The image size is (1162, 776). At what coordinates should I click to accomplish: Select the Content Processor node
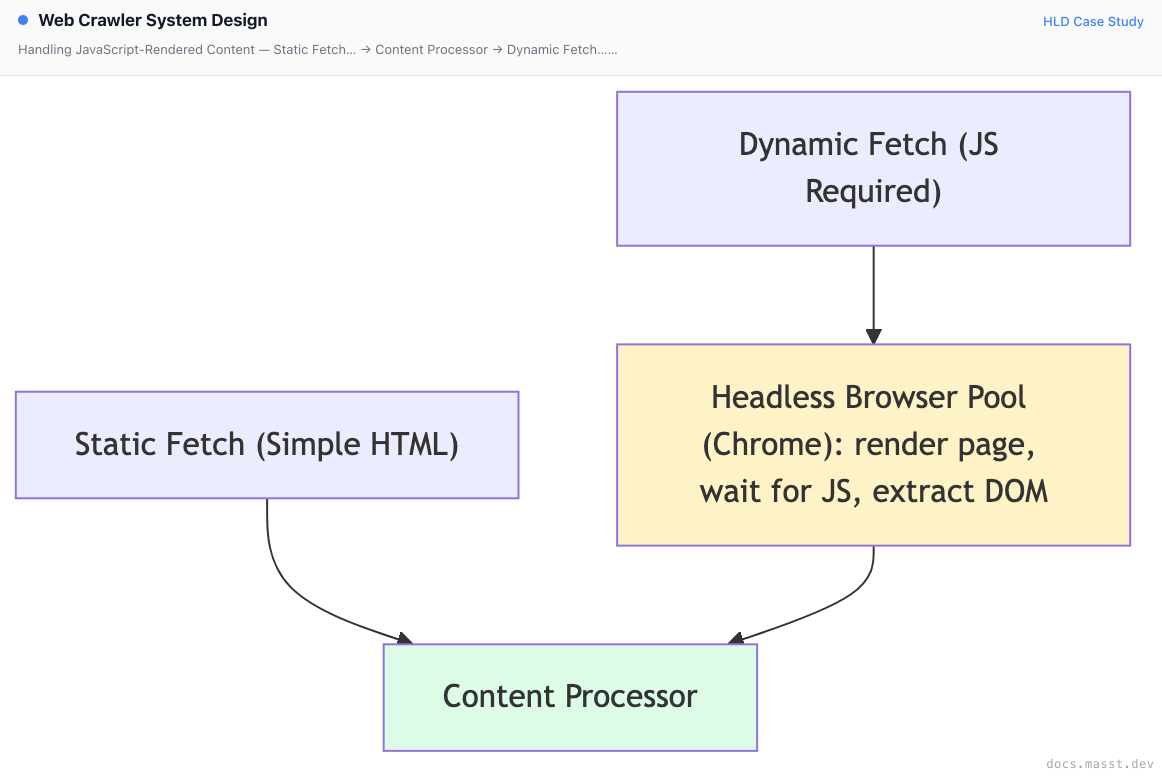coord(570,697)
